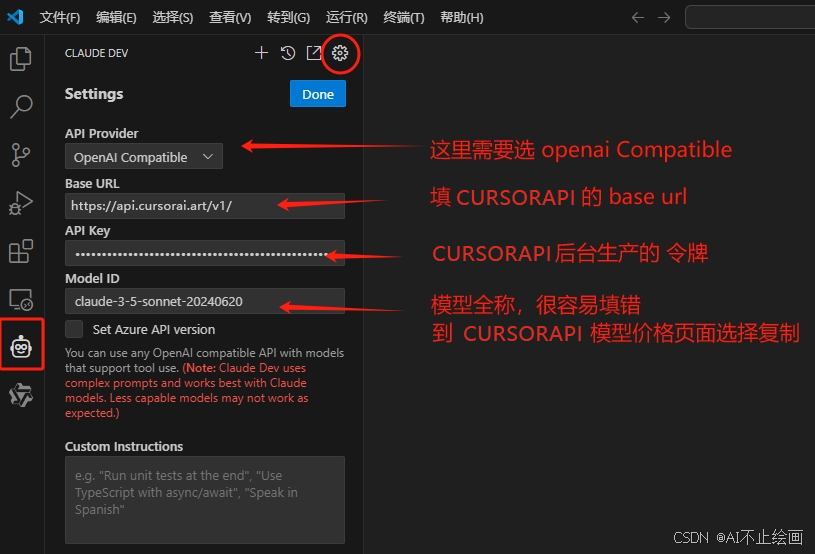The image size is (815, 554).
Task: Open Claude Dev in editor pop-out icon
Action: click(313, 52)
